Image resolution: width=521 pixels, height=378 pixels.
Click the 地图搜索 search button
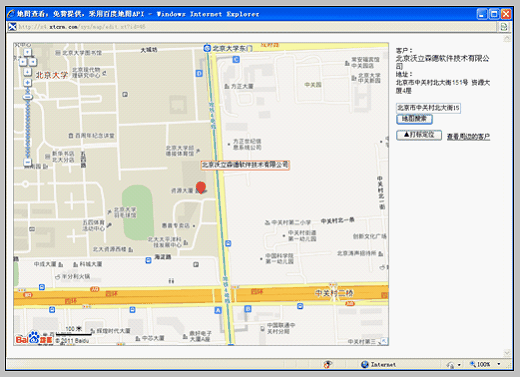click(x=414, y=119)
